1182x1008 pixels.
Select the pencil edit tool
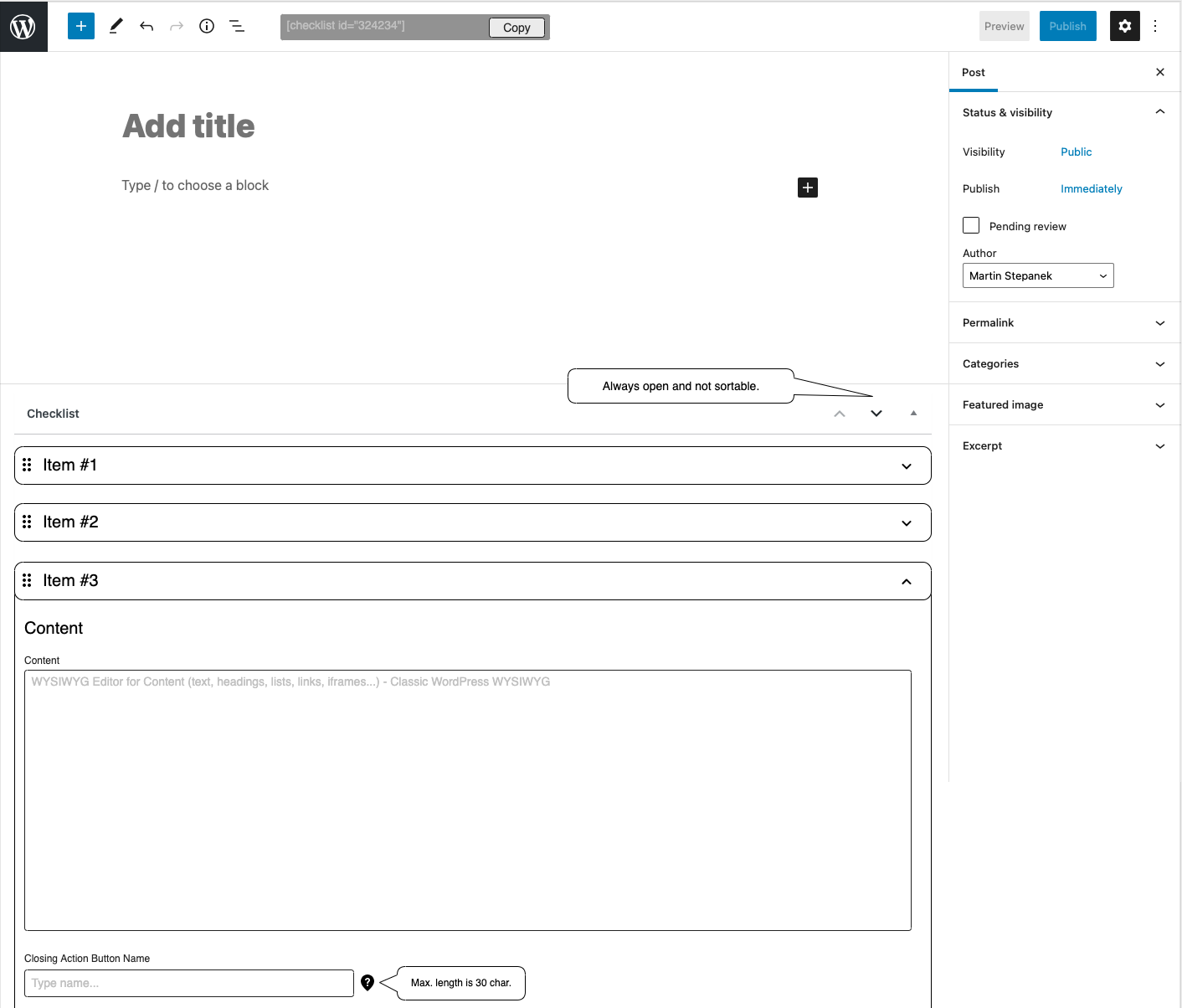pyautogui.click(x=116, y=26)
